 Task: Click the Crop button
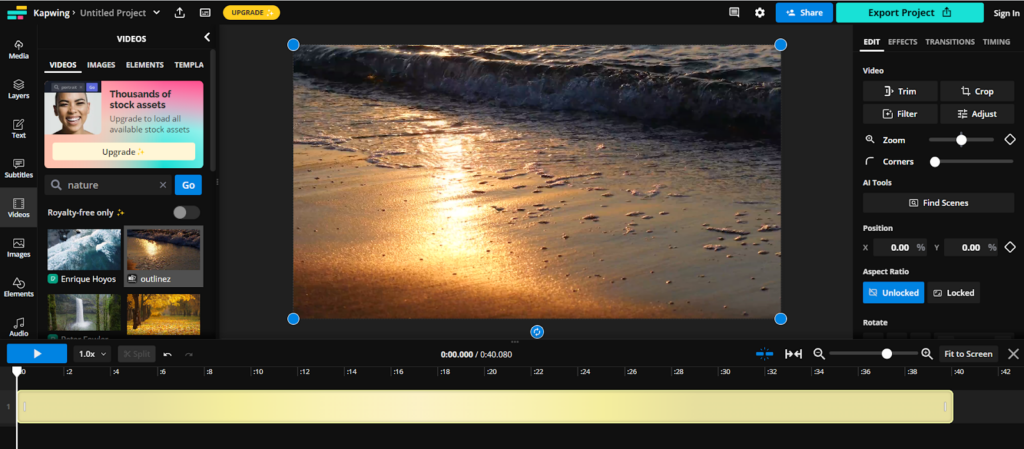(x=977, y=91)
